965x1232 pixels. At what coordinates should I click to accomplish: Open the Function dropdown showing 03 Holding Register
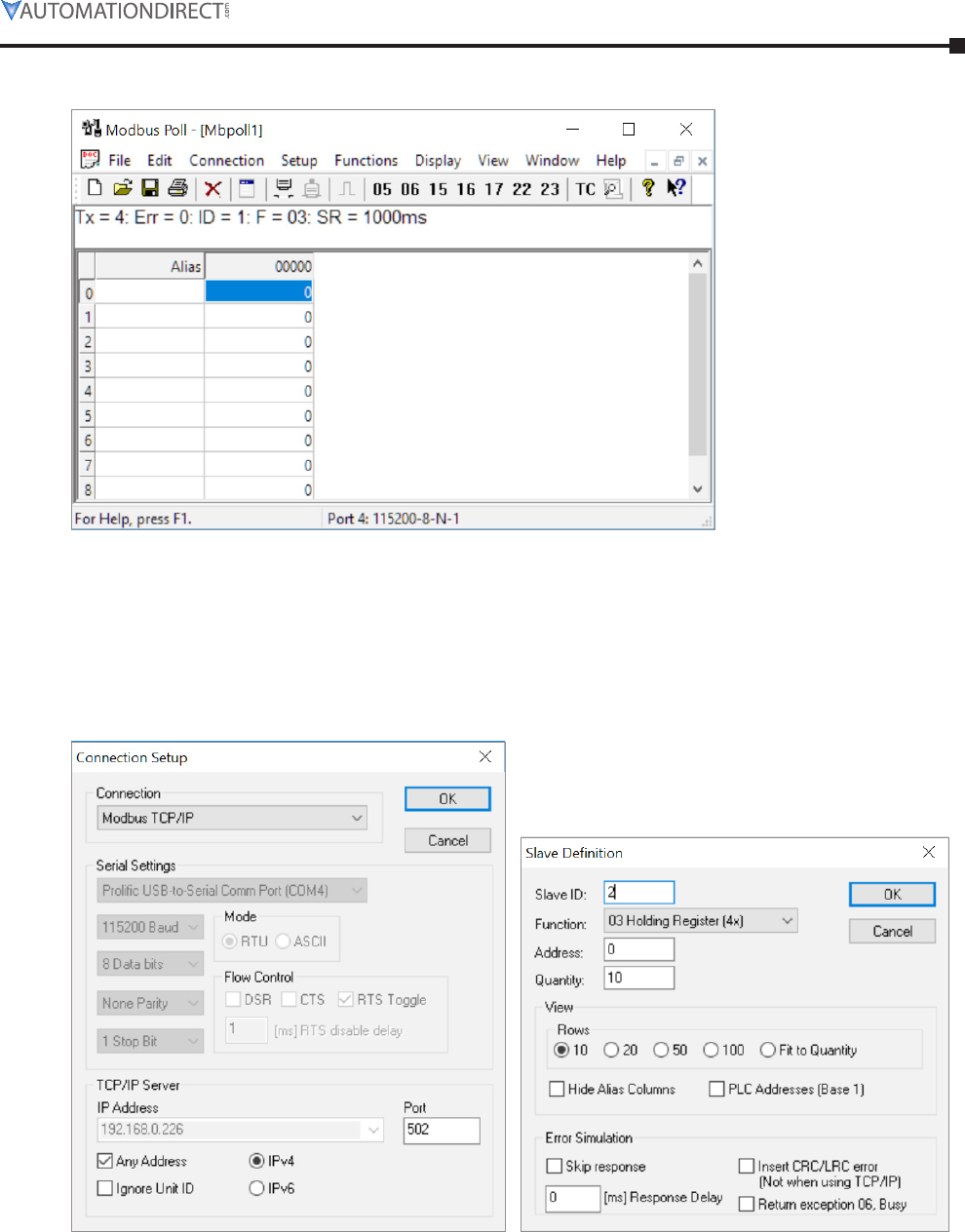pyautogui.click(x=701, y=921)
